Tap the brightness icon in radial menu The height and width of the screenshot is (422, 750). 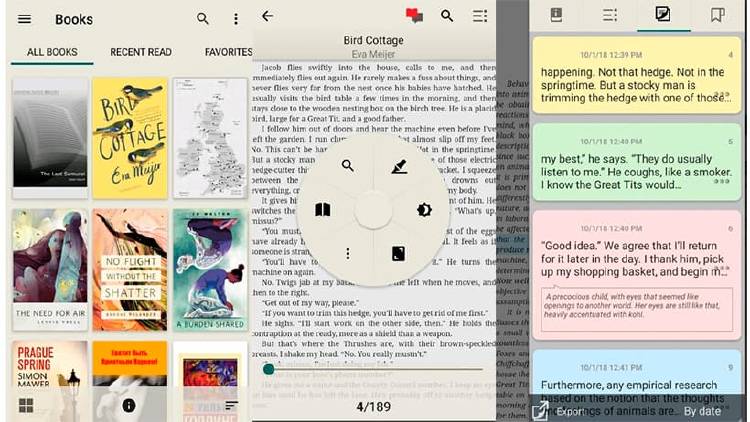click(424, 210)
